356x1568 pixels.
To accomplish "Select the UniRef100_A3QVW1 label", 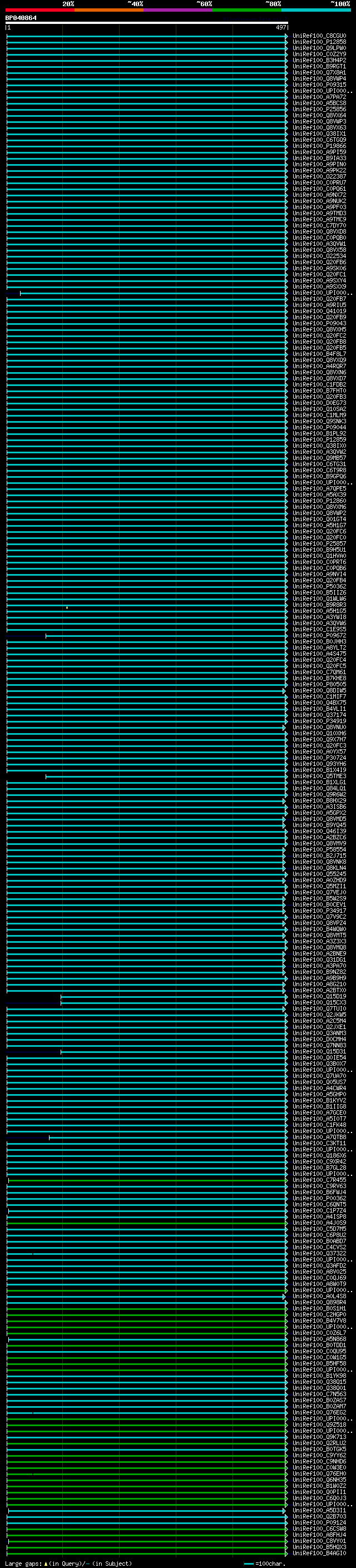I will coord(319,244).
